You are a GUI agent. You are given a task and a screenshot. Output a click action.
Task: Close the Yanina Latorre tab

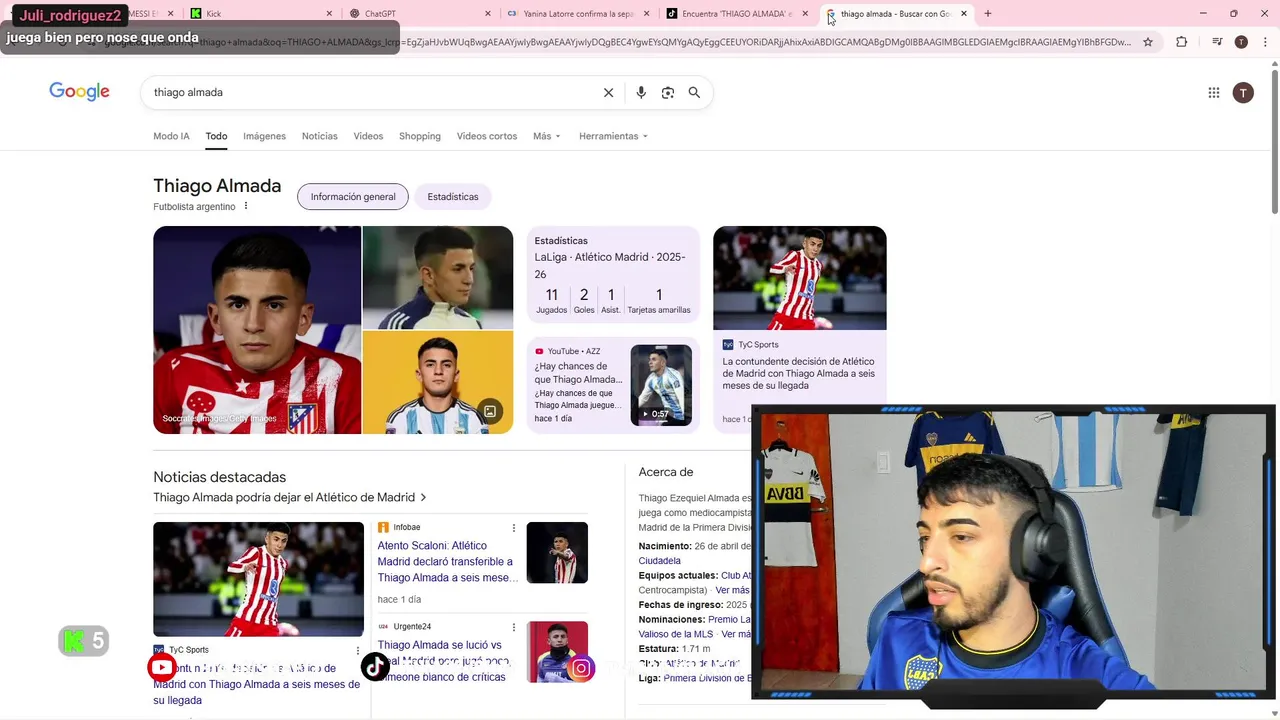click(x=647, y=14)
